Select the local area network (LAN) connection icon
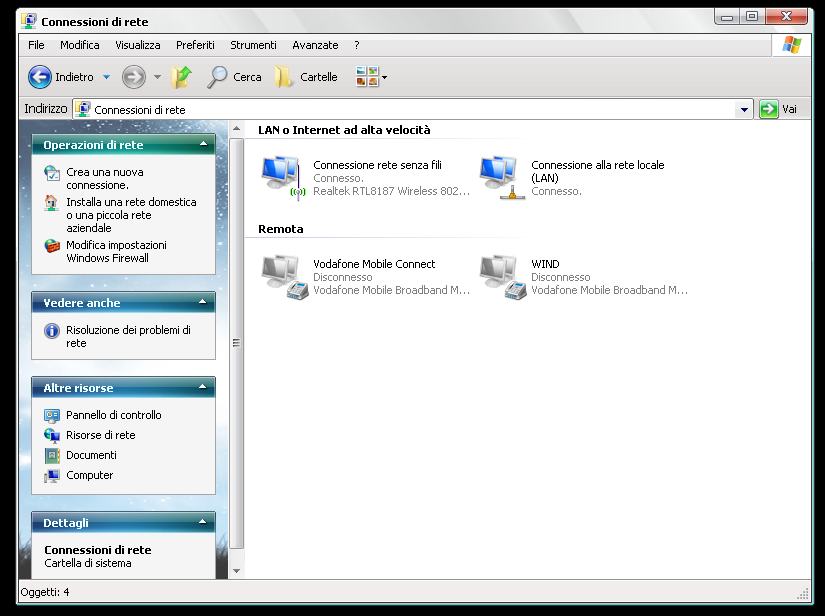The width and height of the screenshot is (825, 616). 498,176
